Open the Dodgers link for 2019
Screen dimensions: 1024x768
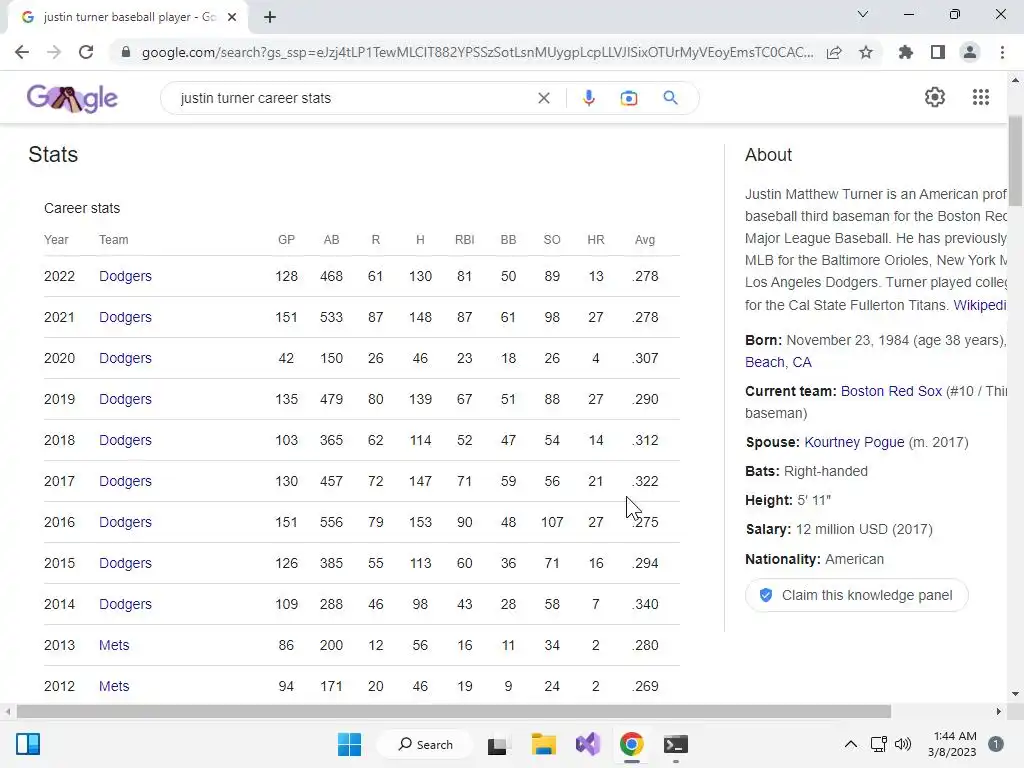(125, 399)
